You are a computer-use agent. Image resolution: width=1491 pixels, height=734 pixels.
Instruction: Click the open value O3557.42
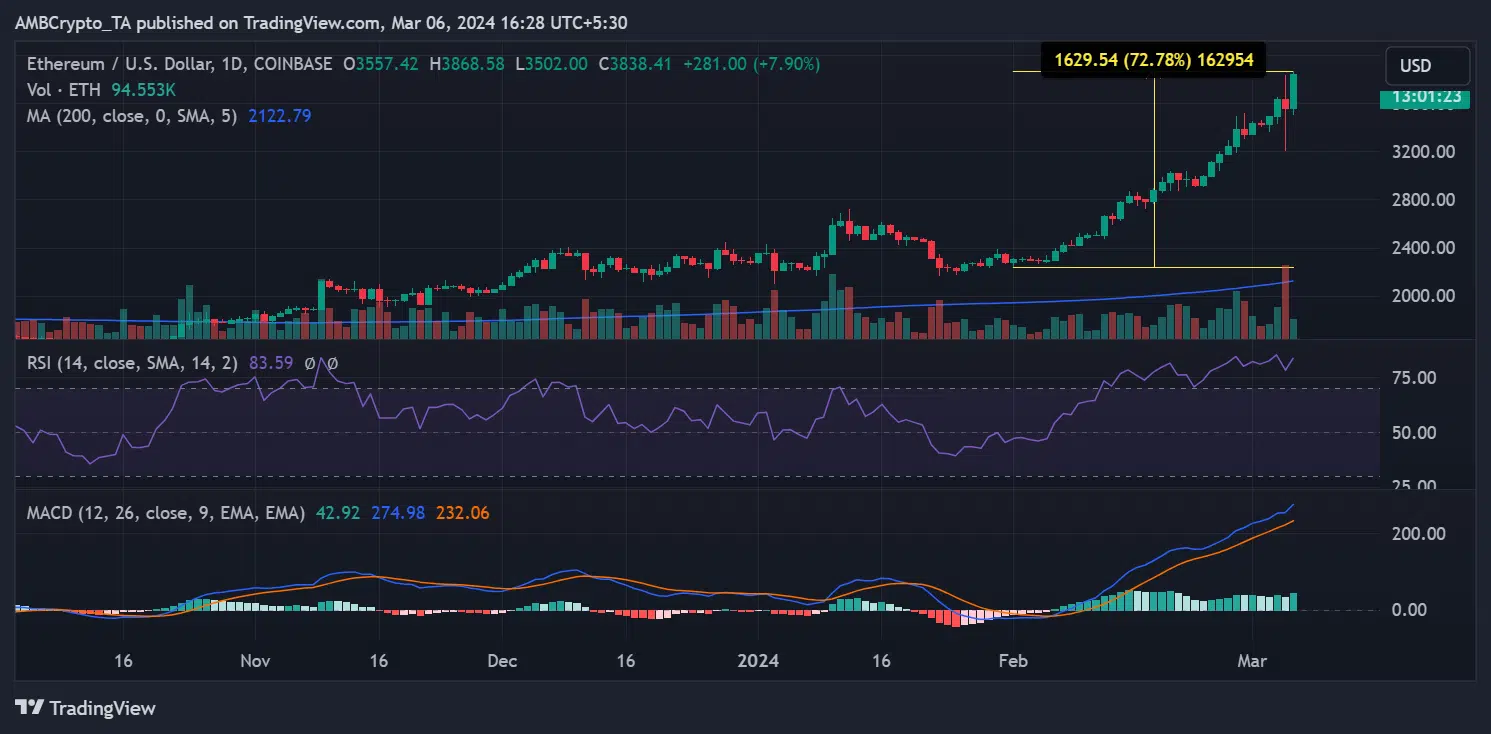pos(383,64)
